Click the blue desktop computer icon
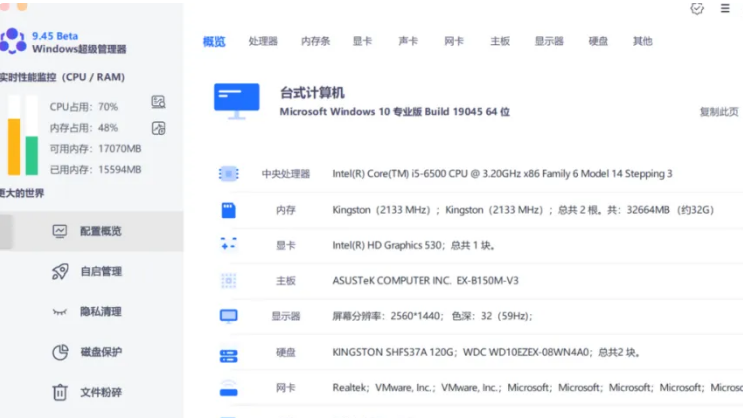 tap(237, 101)
